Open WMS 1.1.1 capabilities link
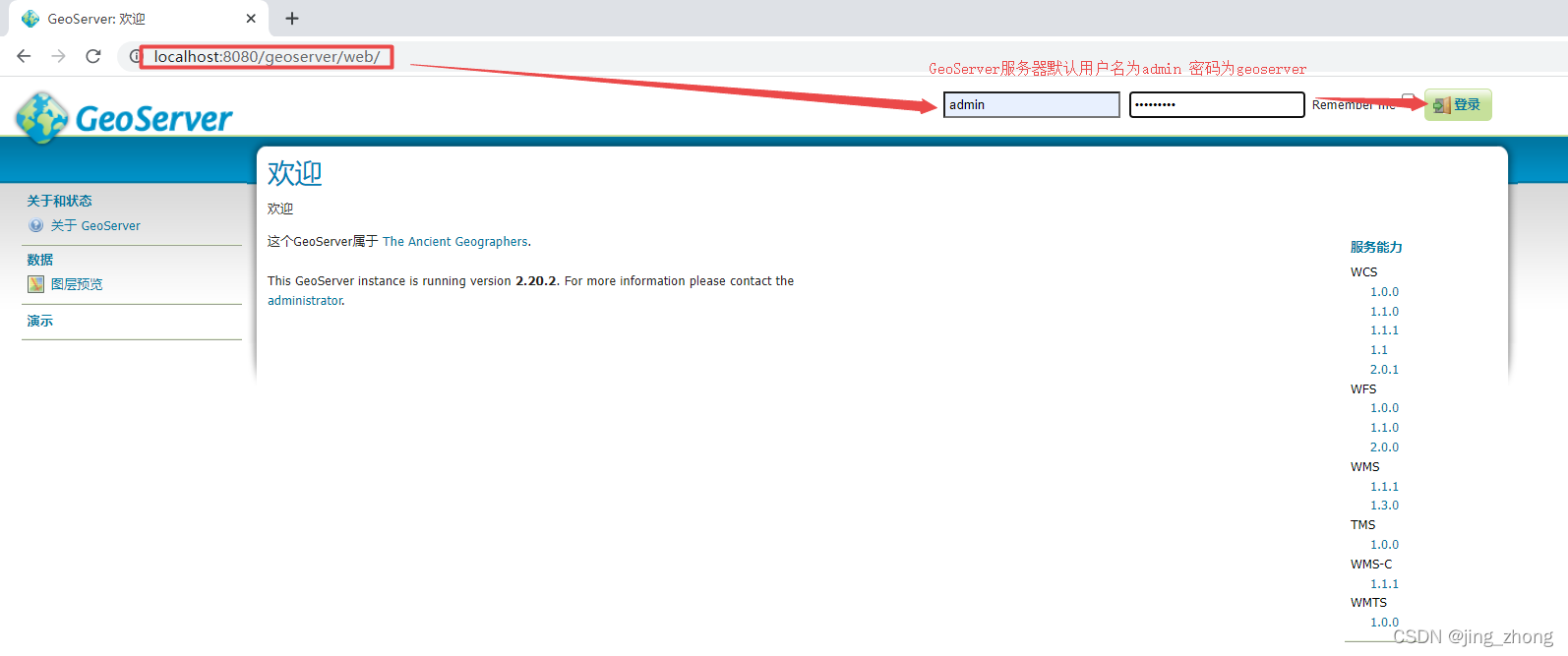The height and width of the screenshot is (656, 1568). click(1384, 487)
